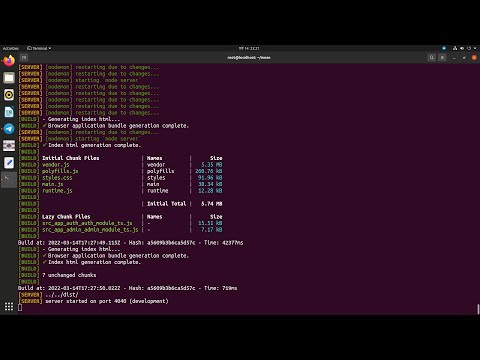
Task: Click the power icon in top bar
Action: (469, 48)
